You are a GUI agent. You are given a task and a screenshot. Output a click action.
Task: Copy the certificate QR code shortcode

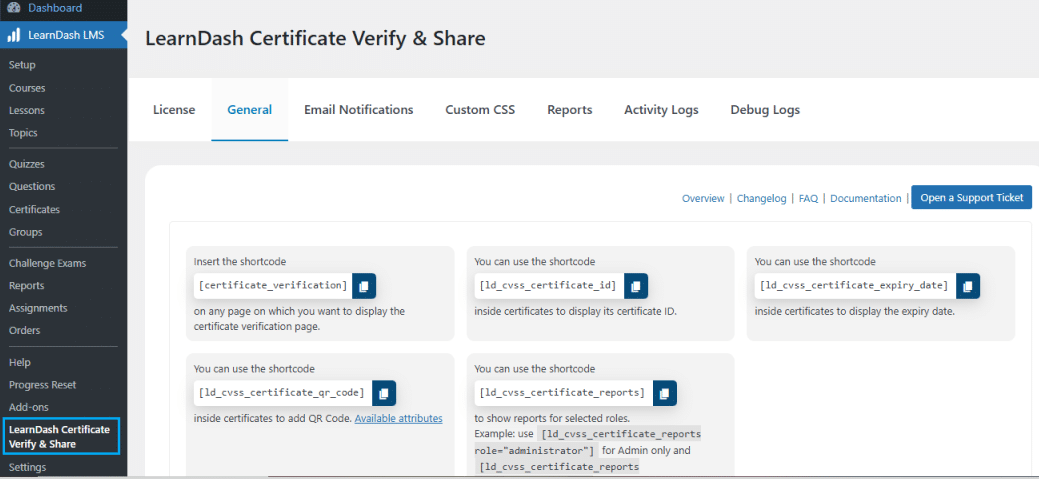tap(384, 393)
